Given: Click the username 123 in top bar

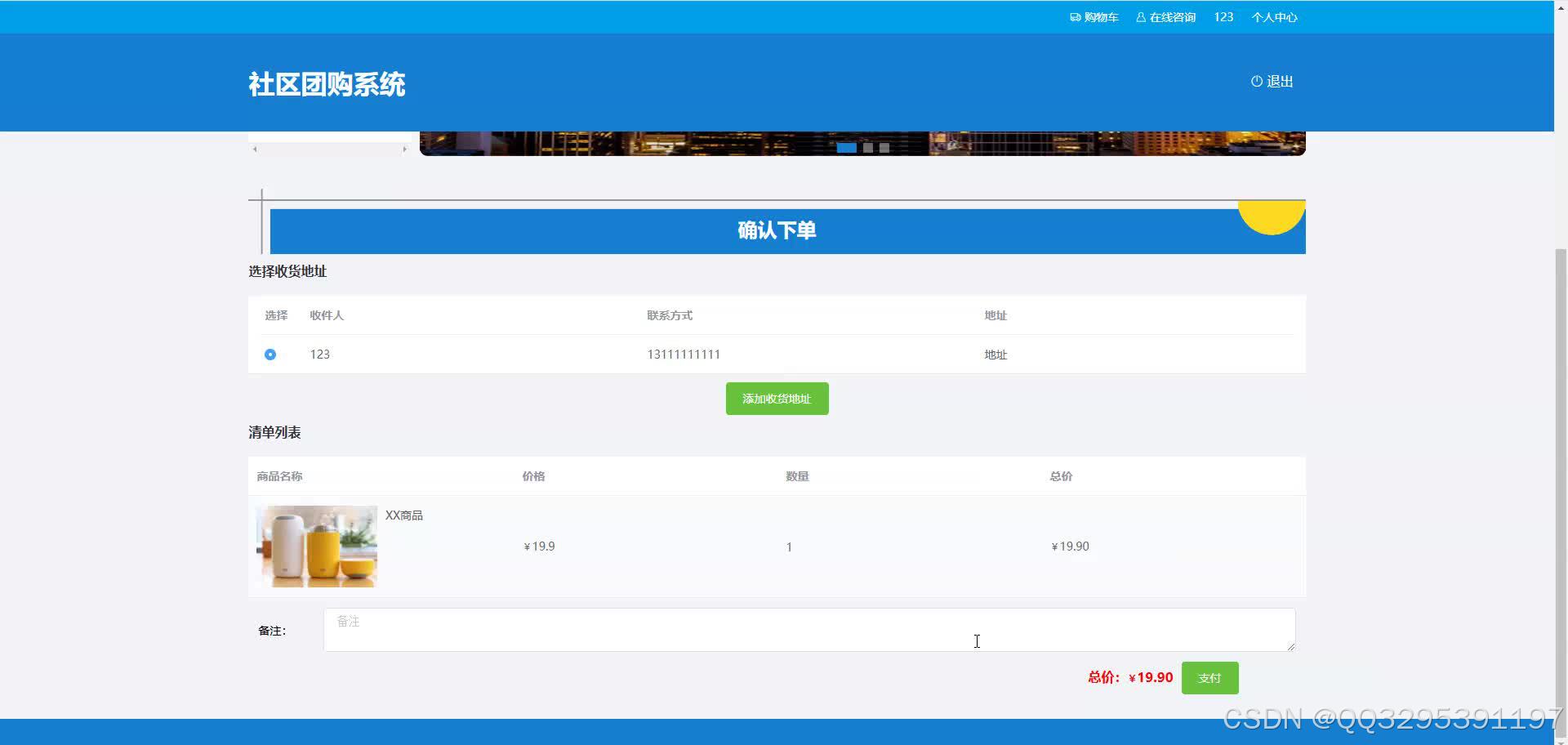Looking at the screenshot, I should 1223,17.
